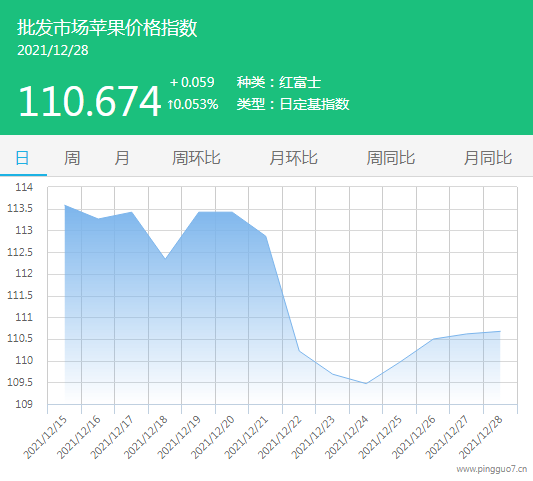Switch to the 周 weekly tab
The image size is (533, 481).
tap(72, 158)
